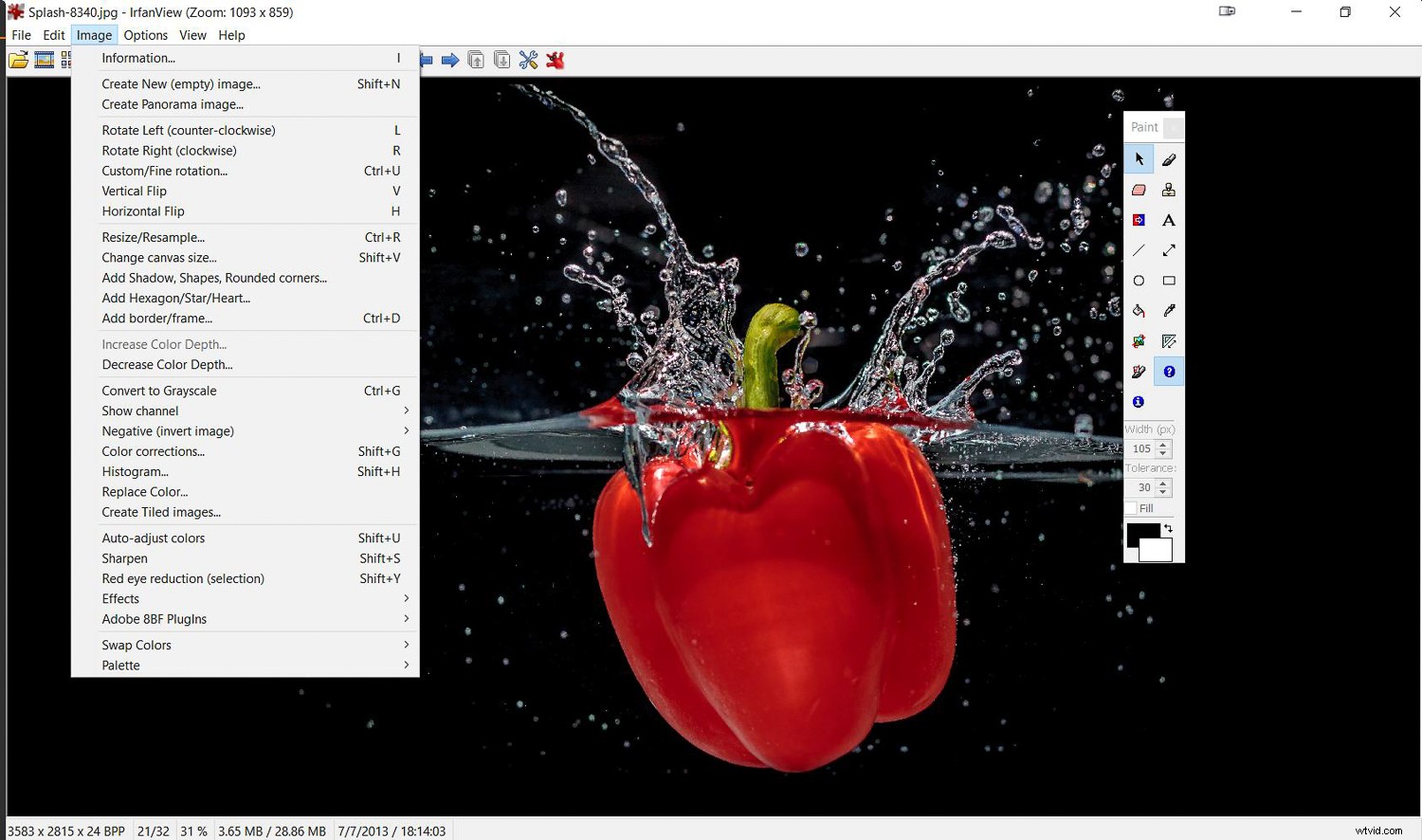Choose Histogram from the Image menu
The width and height of the screenshot is (1422, 840).
coord(136,471)
